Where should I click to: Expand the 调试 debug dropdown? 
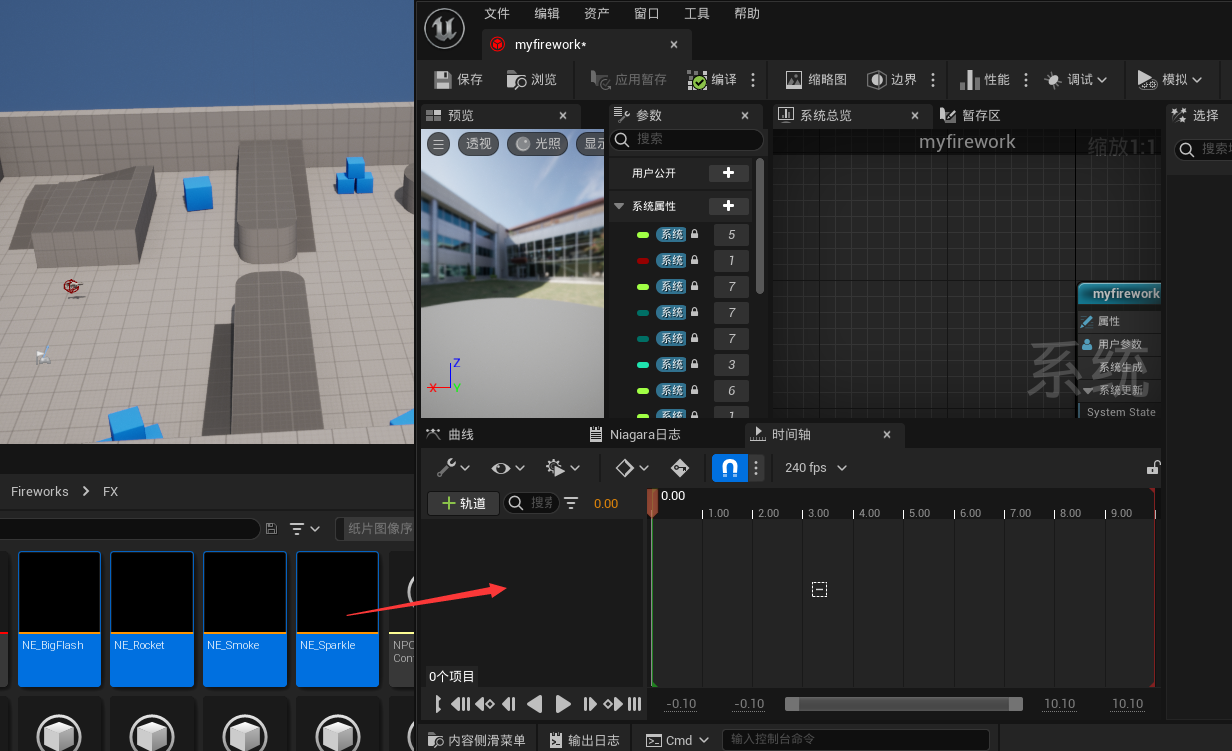1076,79
